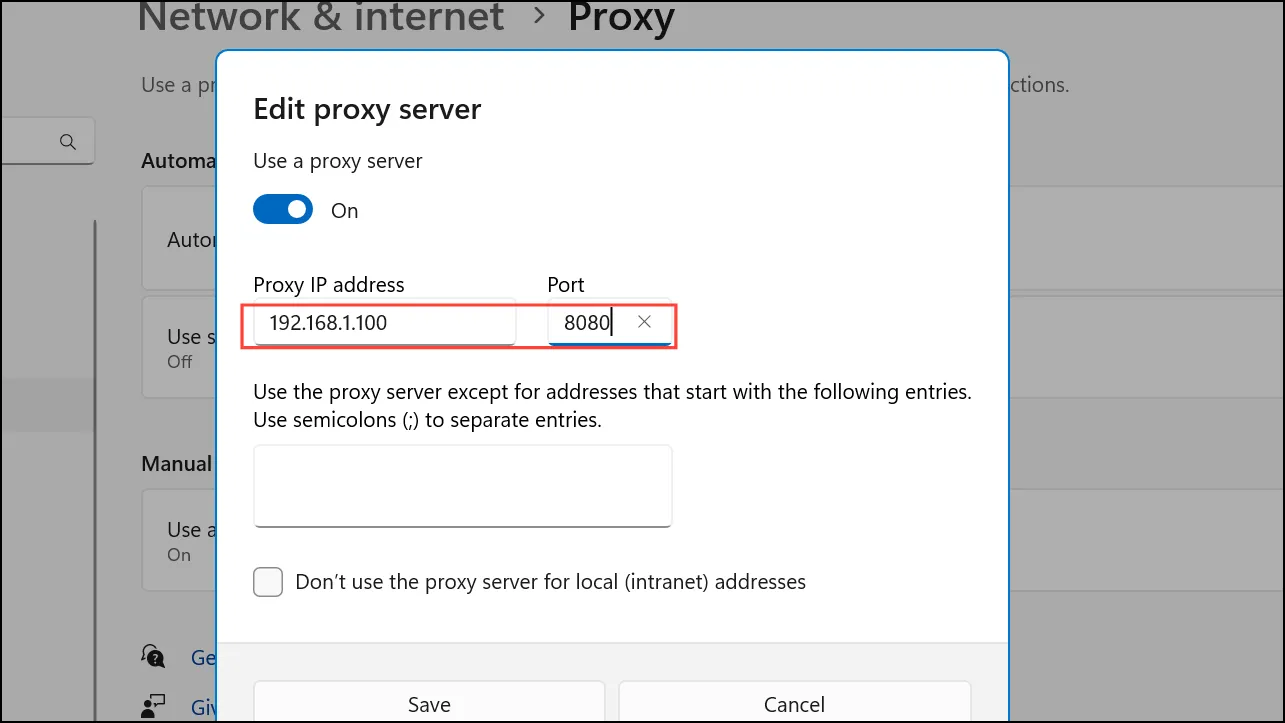Select the Automatically detect settings card
The height and width of the screenshot is (723, 1285).
(x=180, y=240)
